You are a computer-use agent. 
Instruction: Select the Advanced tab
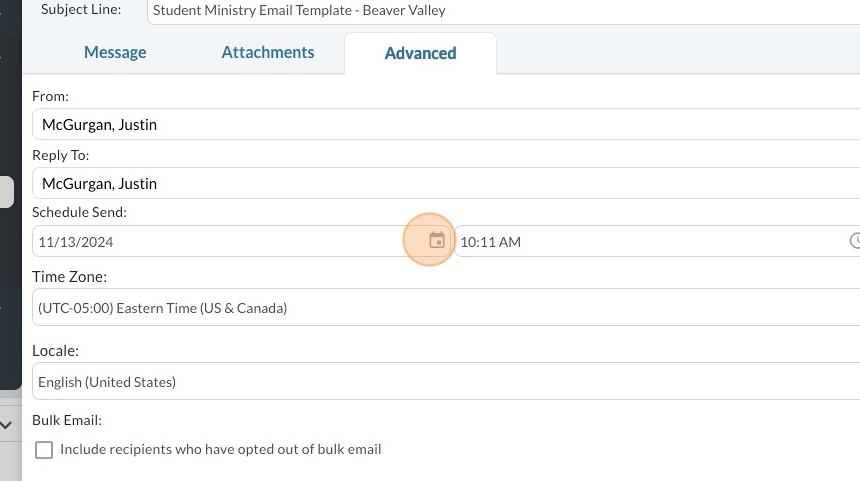click(x=420, y=54)
